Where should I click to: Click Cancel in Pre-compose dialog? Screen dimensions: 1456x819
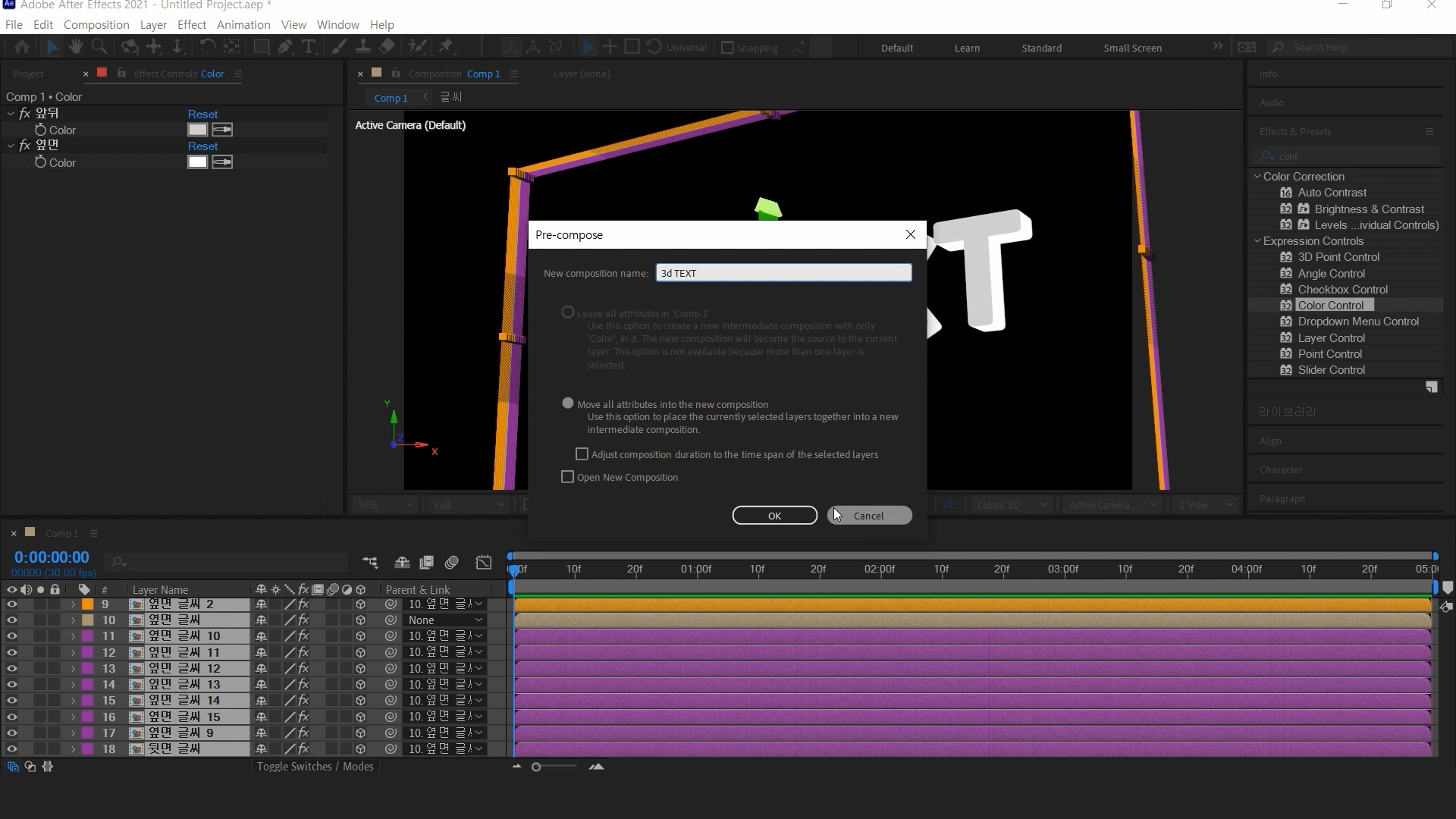(x=869, y=516)
